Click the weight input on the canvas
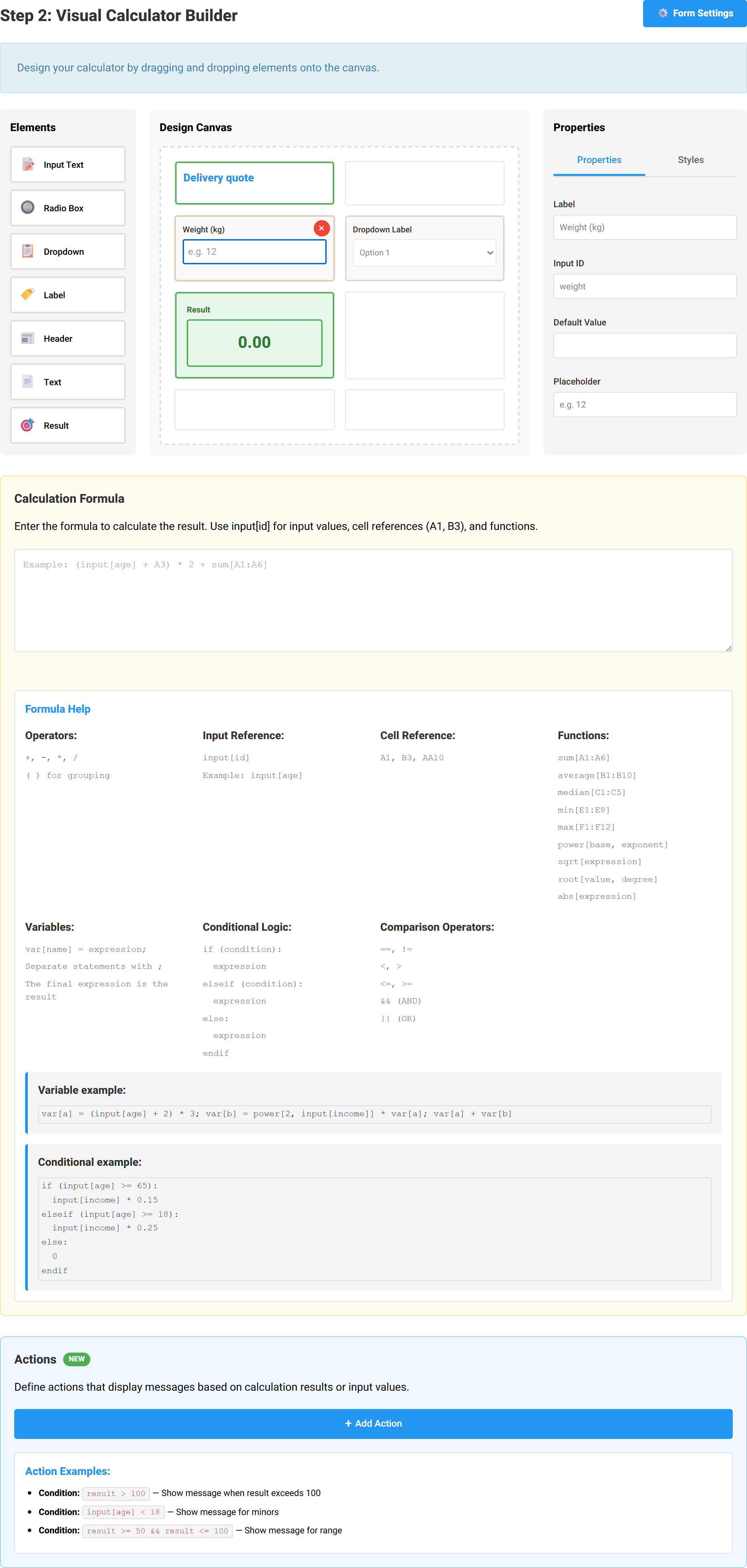 (x=254, y=251)
